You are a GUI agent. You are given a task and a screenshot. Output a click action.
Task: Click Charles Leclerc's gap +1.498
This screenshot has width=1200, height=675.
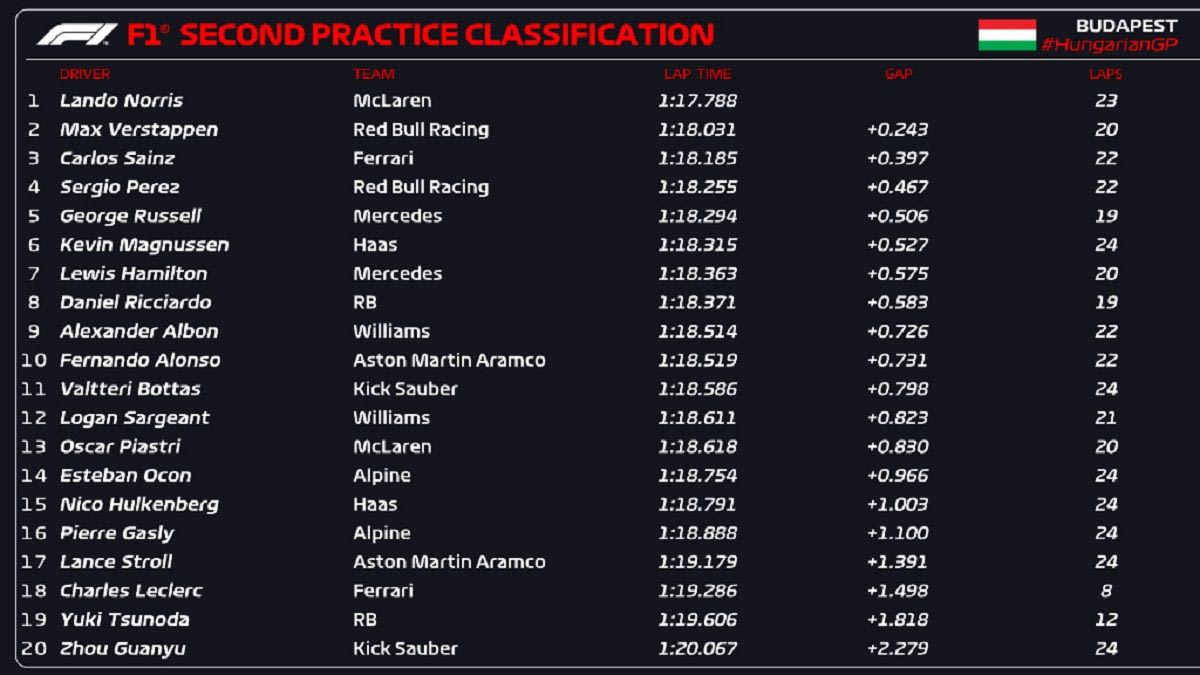coord(898,591)
